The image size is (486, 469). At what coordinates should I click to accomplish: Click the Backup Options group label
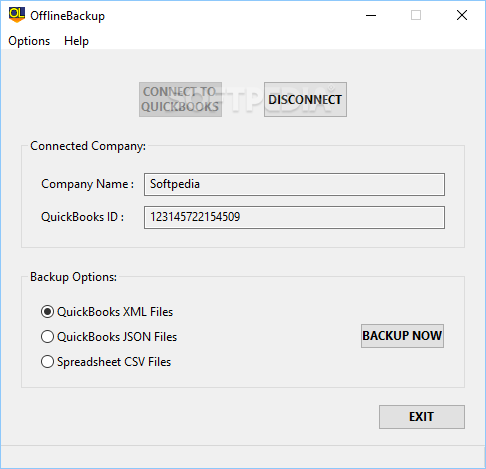point(73,277)
